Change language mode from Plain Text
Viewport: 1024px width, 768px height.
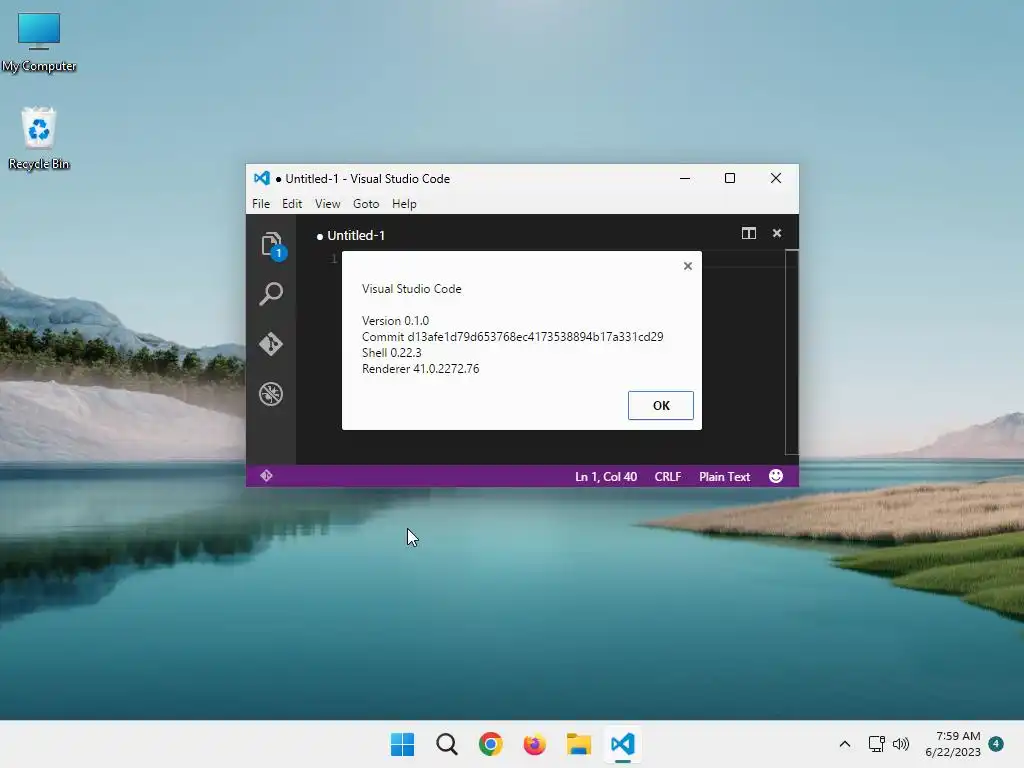[x=724, y=477]
